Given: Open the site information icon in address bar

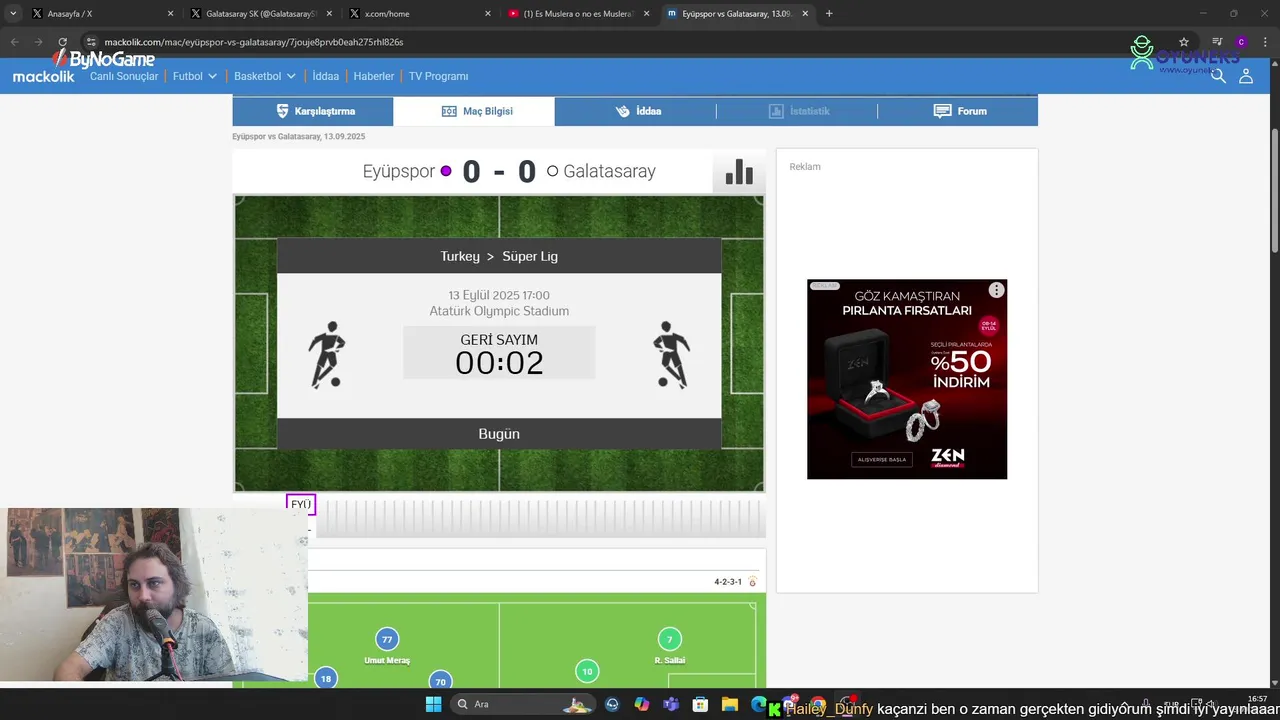Looking at the screenshot, I should click(91, 42).
